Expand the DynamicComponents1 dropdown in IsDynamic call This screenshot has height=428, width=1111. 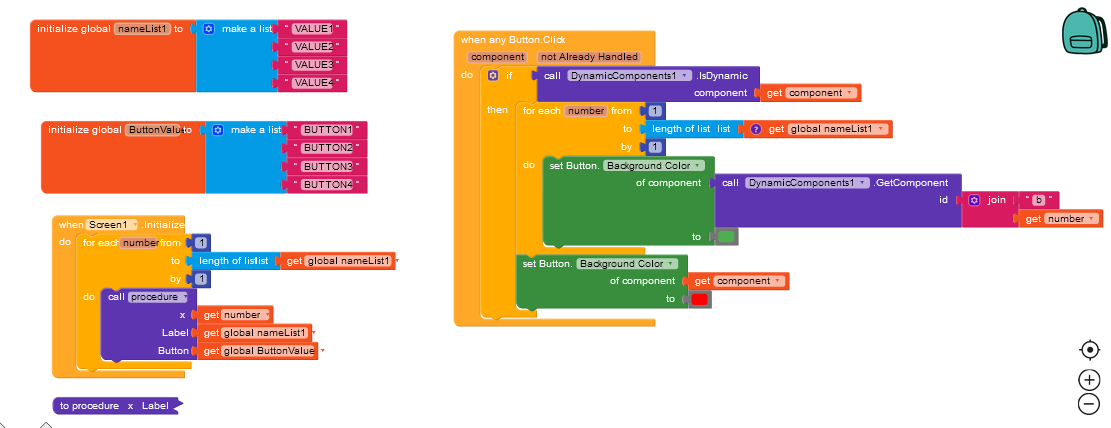(629, 75)
